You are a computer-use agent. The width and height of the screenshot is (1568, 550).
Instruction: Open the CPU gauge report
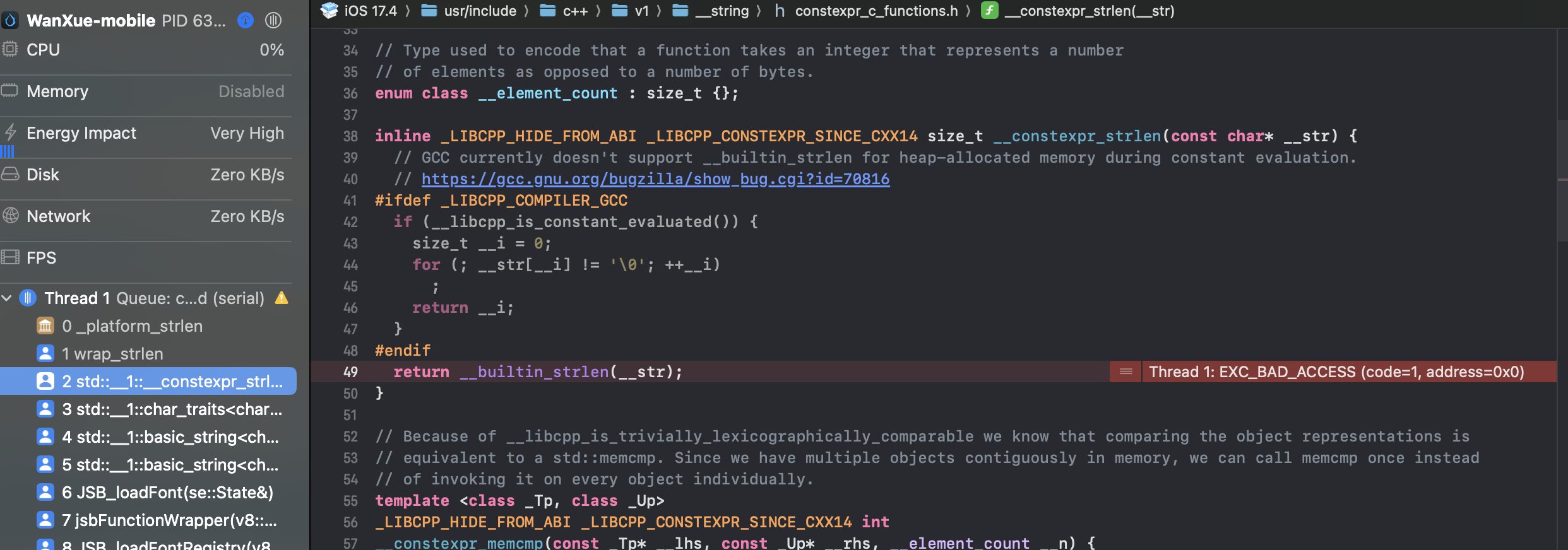point(146,50)
